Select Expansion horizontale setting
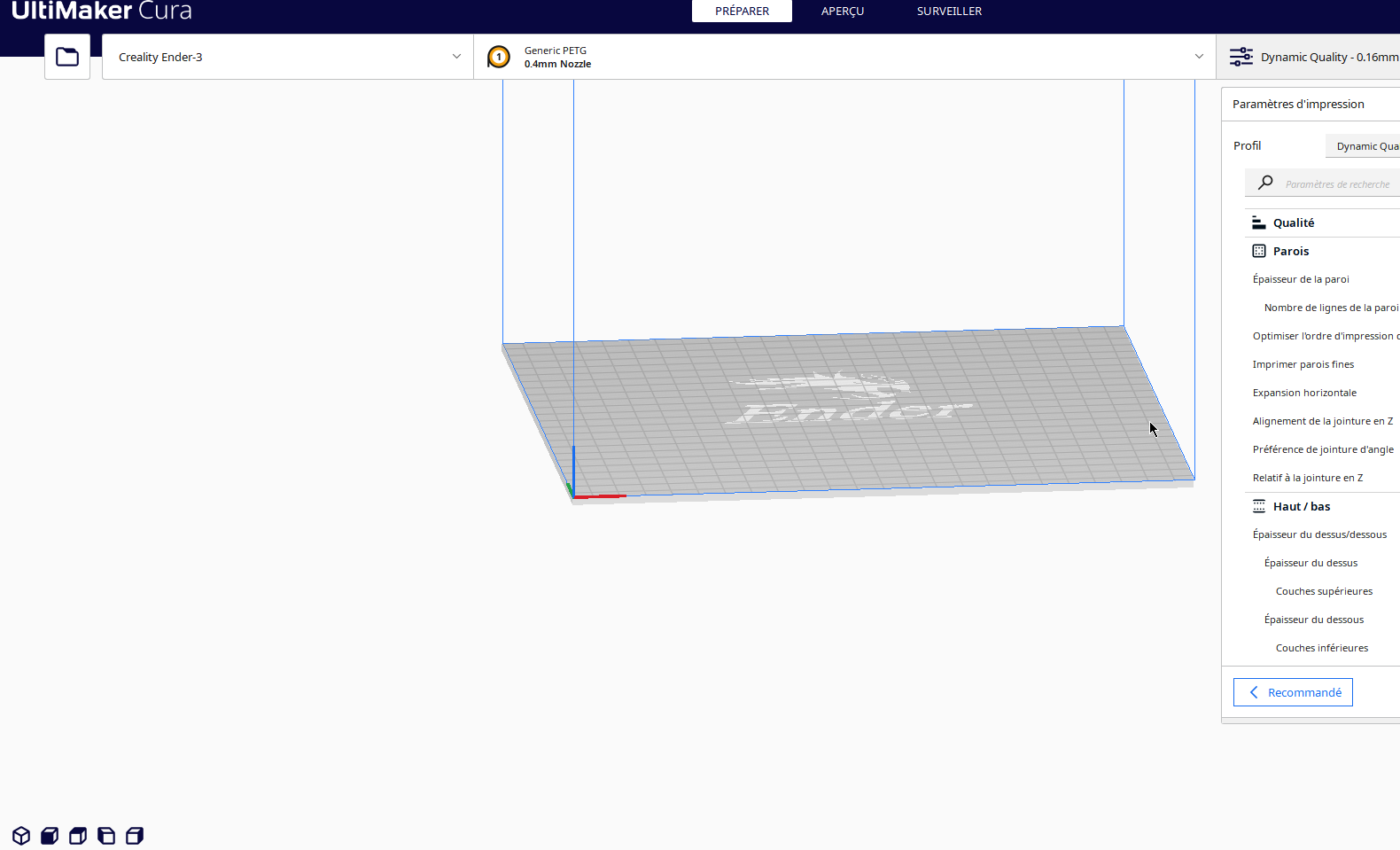 (x=1304, y=393)
